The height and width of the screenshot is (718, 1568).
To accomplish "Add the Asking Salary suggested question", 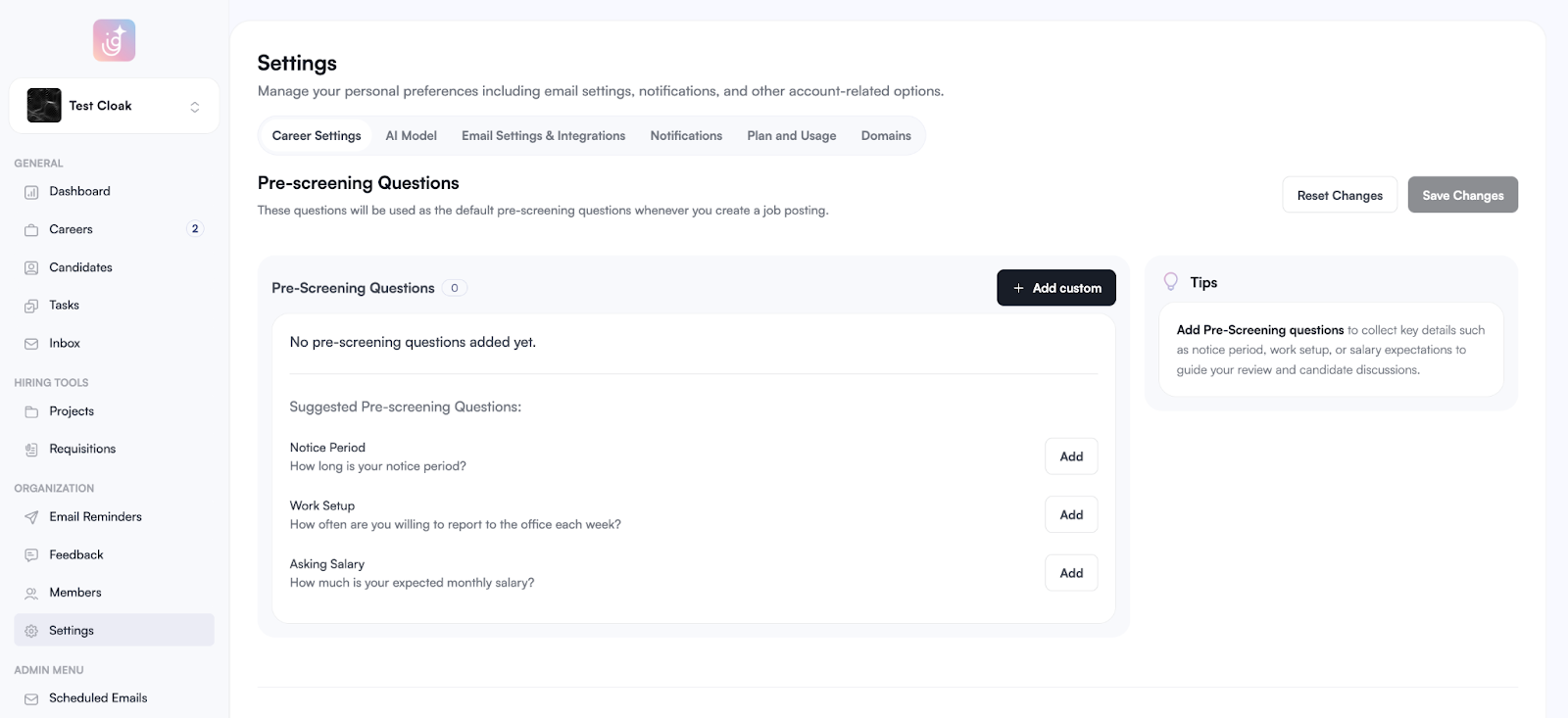I will point(1070,573).
